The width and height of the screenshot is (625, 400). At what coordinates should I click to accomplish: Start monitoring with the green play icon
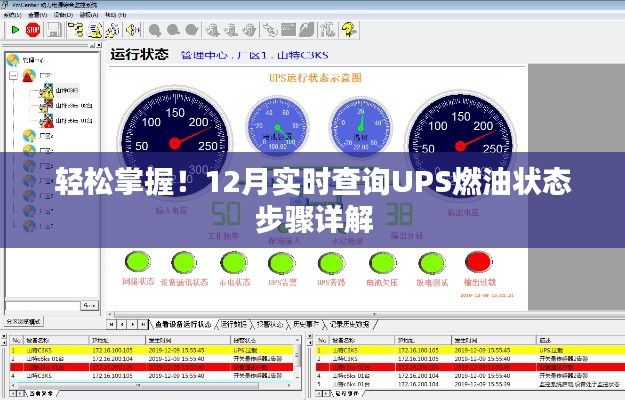[15, 30]
